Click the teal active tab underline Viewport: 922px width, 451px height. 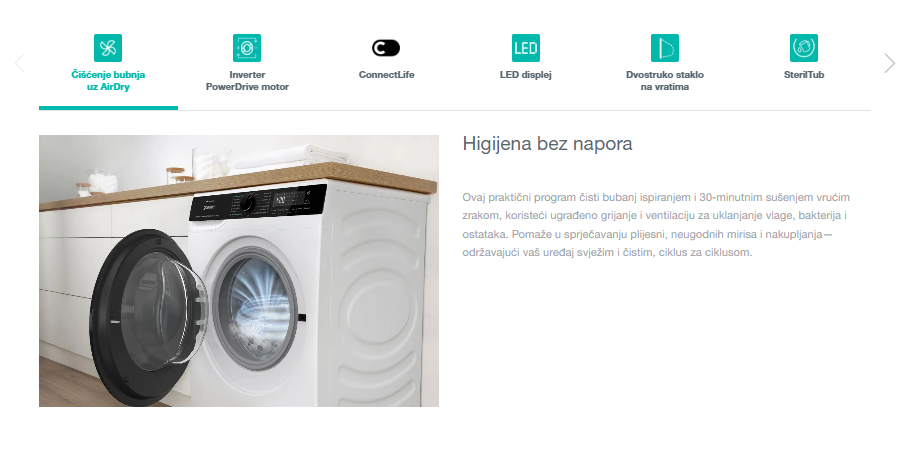(x=108, y=108)
